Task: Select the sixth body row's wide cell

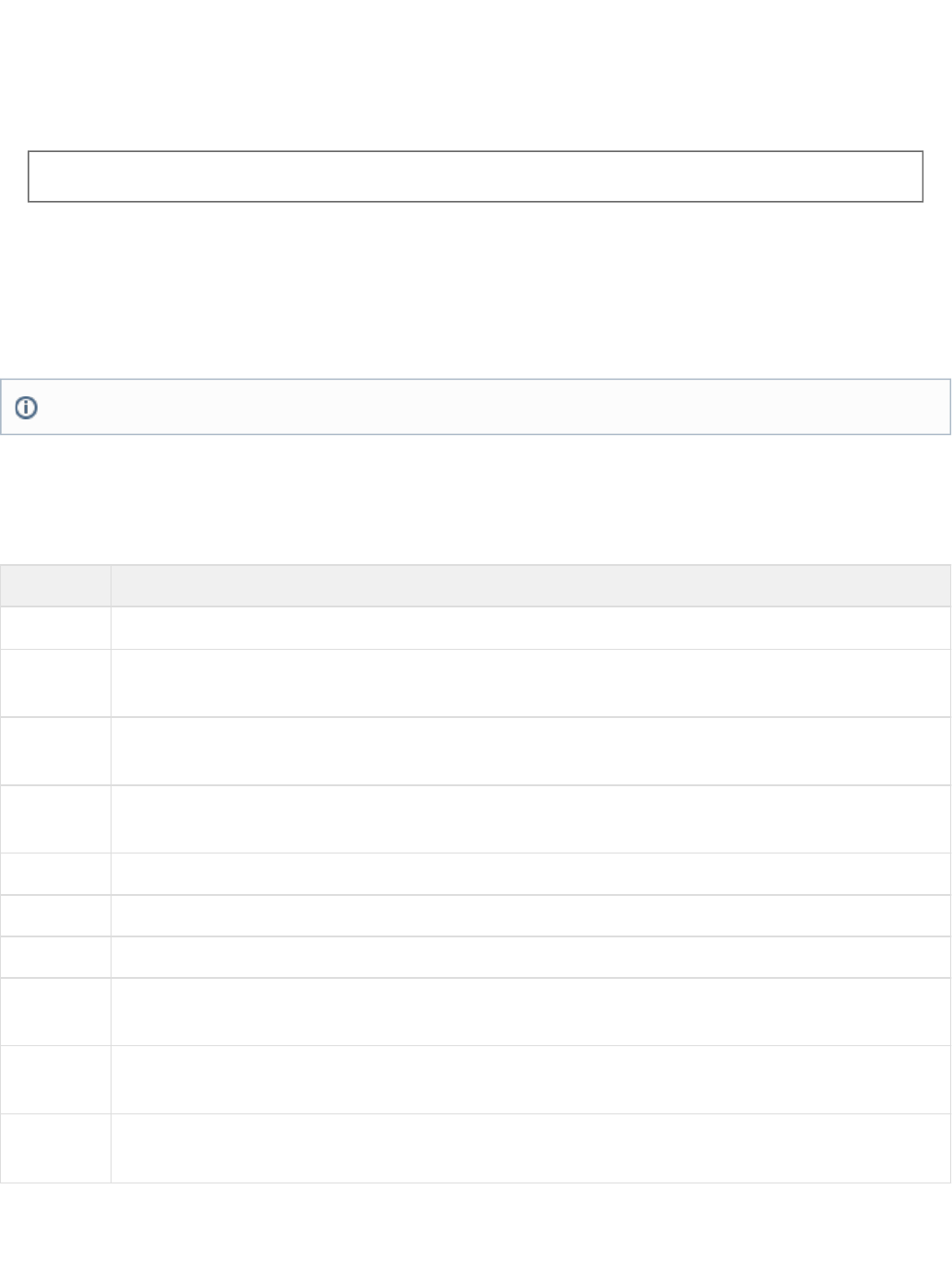Action: point(530,915)
